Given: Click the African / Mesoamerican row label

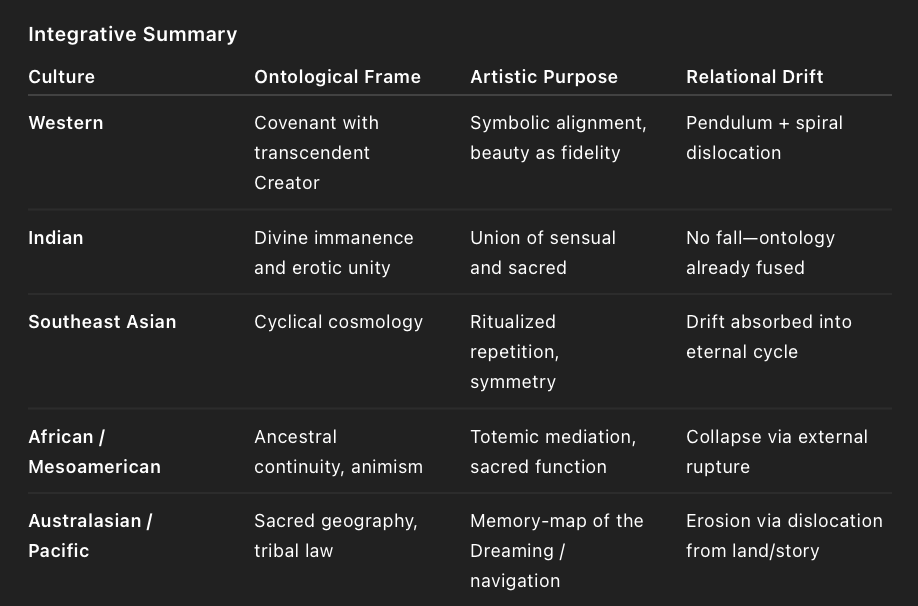Looking at the screenshot, I should (94, 451).
